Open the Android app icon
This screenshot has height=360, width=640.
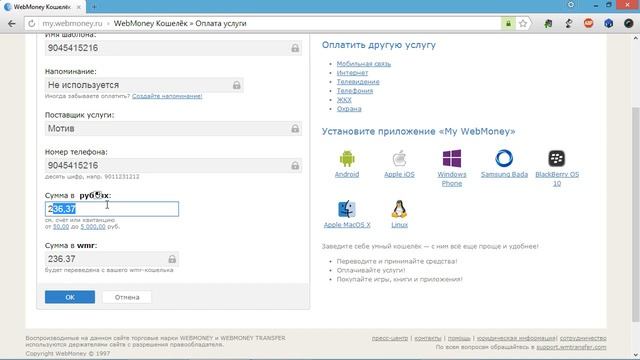click(x=347, y=159)
